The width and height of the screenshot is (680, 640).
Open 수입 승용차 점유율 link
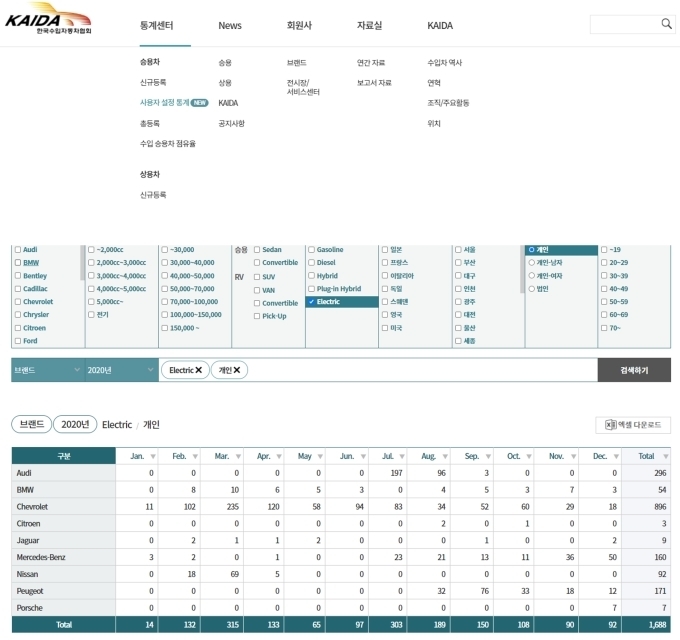coord(168,144)
